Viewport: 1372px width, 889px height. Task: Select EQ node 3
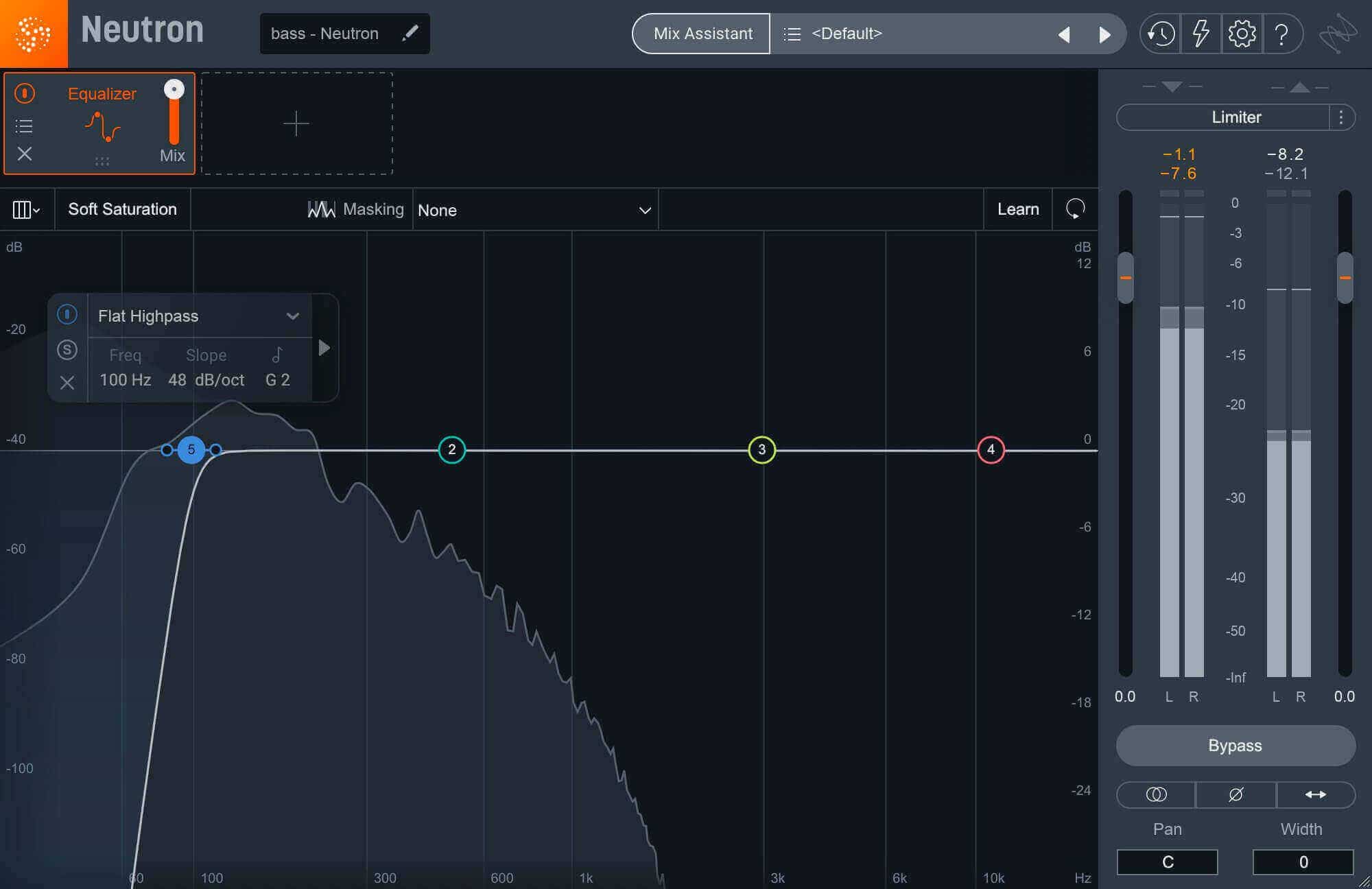761,450
